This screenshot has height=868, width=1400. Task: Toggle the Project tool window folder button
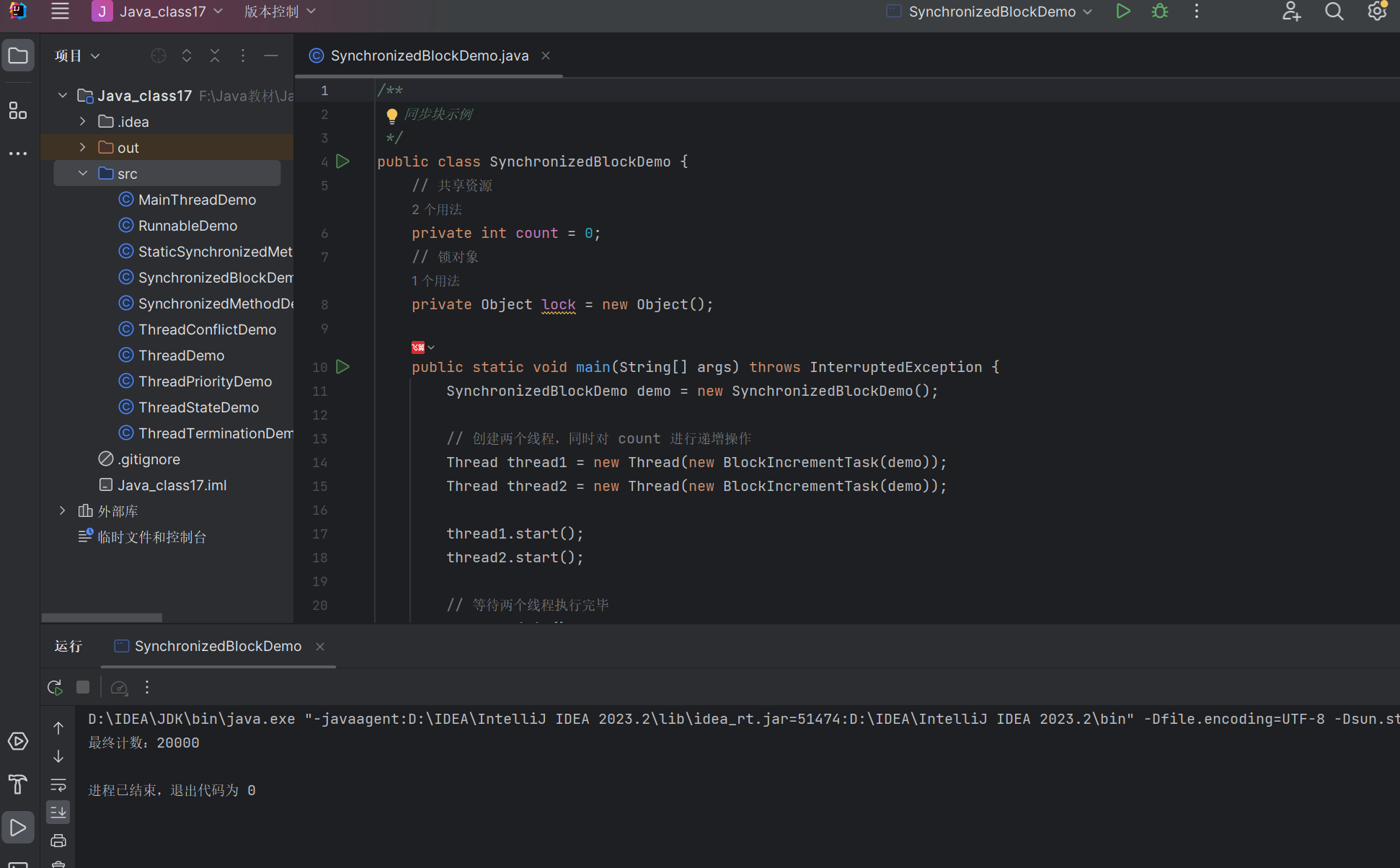18,56
